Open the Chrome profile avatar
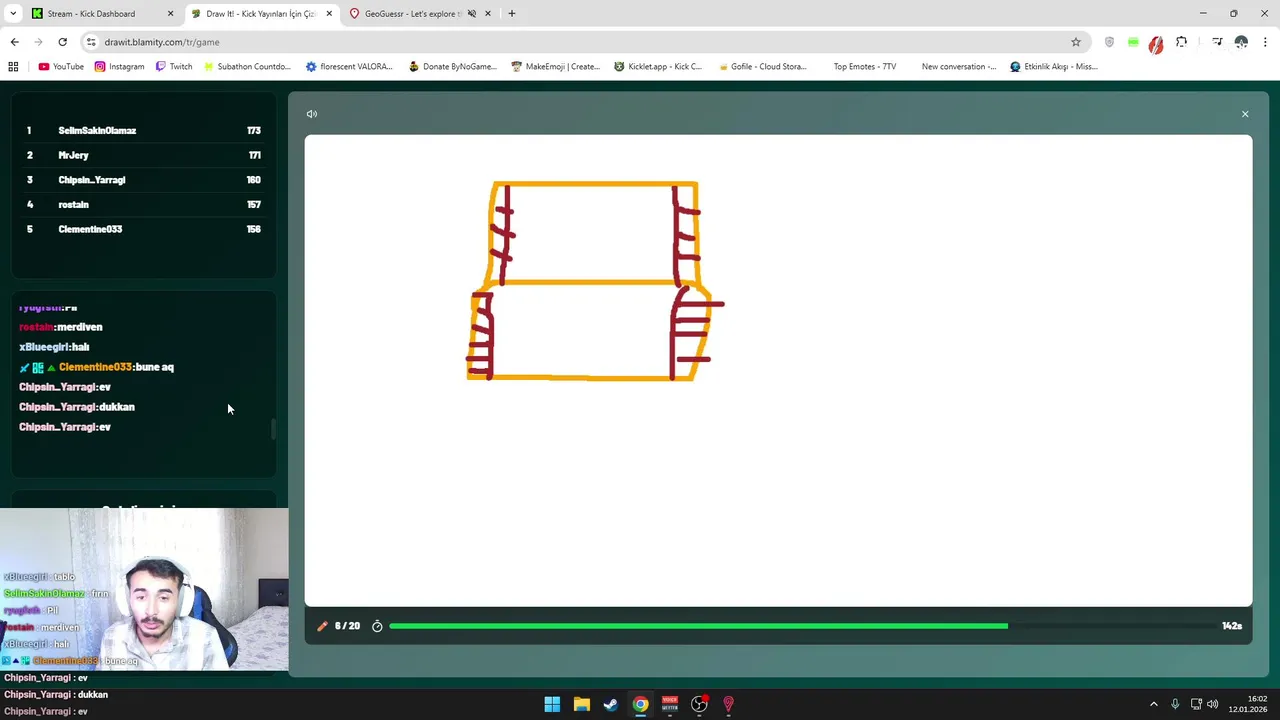The image size is (1280, 720). 1241,42
